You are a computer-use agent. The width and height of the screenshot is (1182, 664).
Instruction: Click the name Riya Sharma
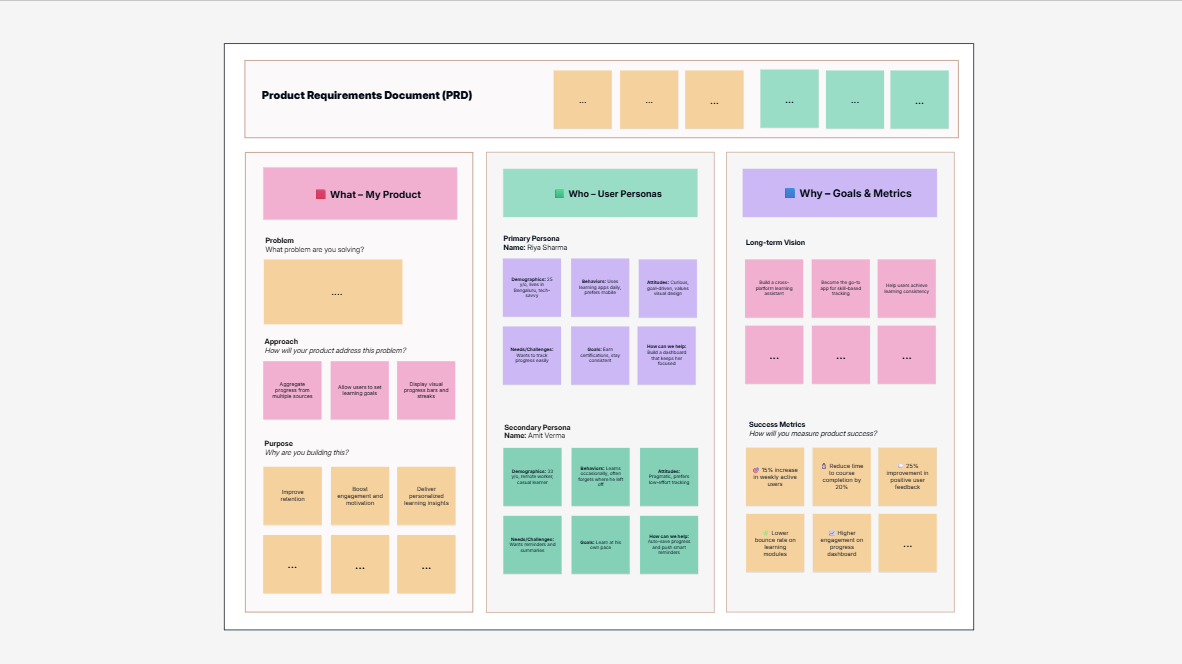click(547, 247)
